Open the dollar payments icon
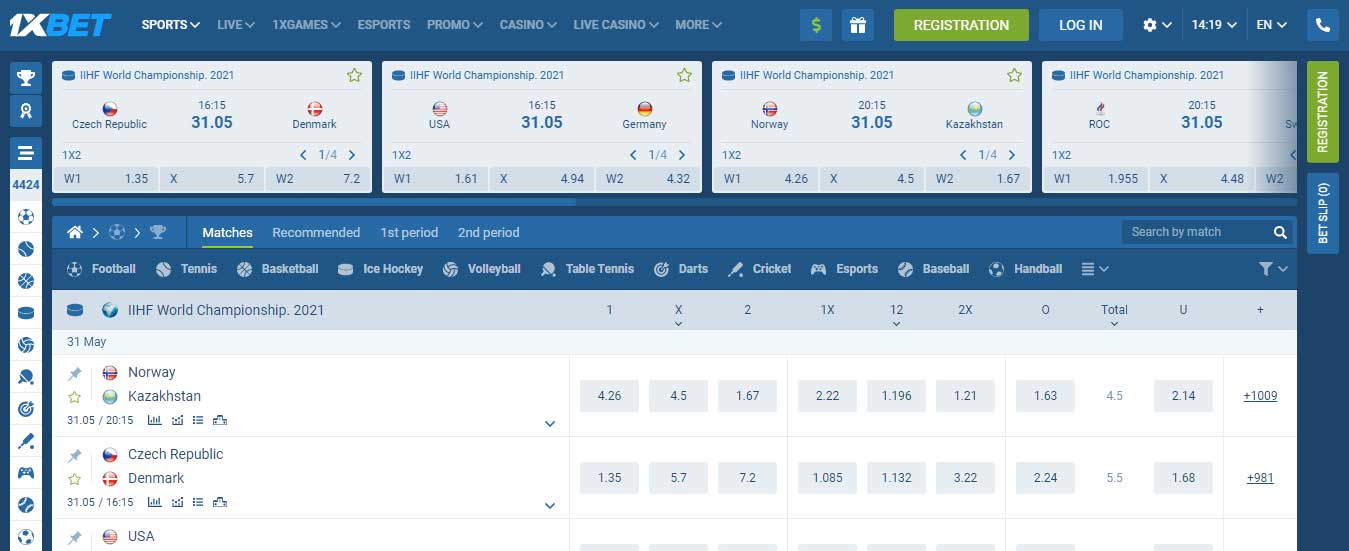1349x551 pixels. pyautogui.click(x=816, y=25)
